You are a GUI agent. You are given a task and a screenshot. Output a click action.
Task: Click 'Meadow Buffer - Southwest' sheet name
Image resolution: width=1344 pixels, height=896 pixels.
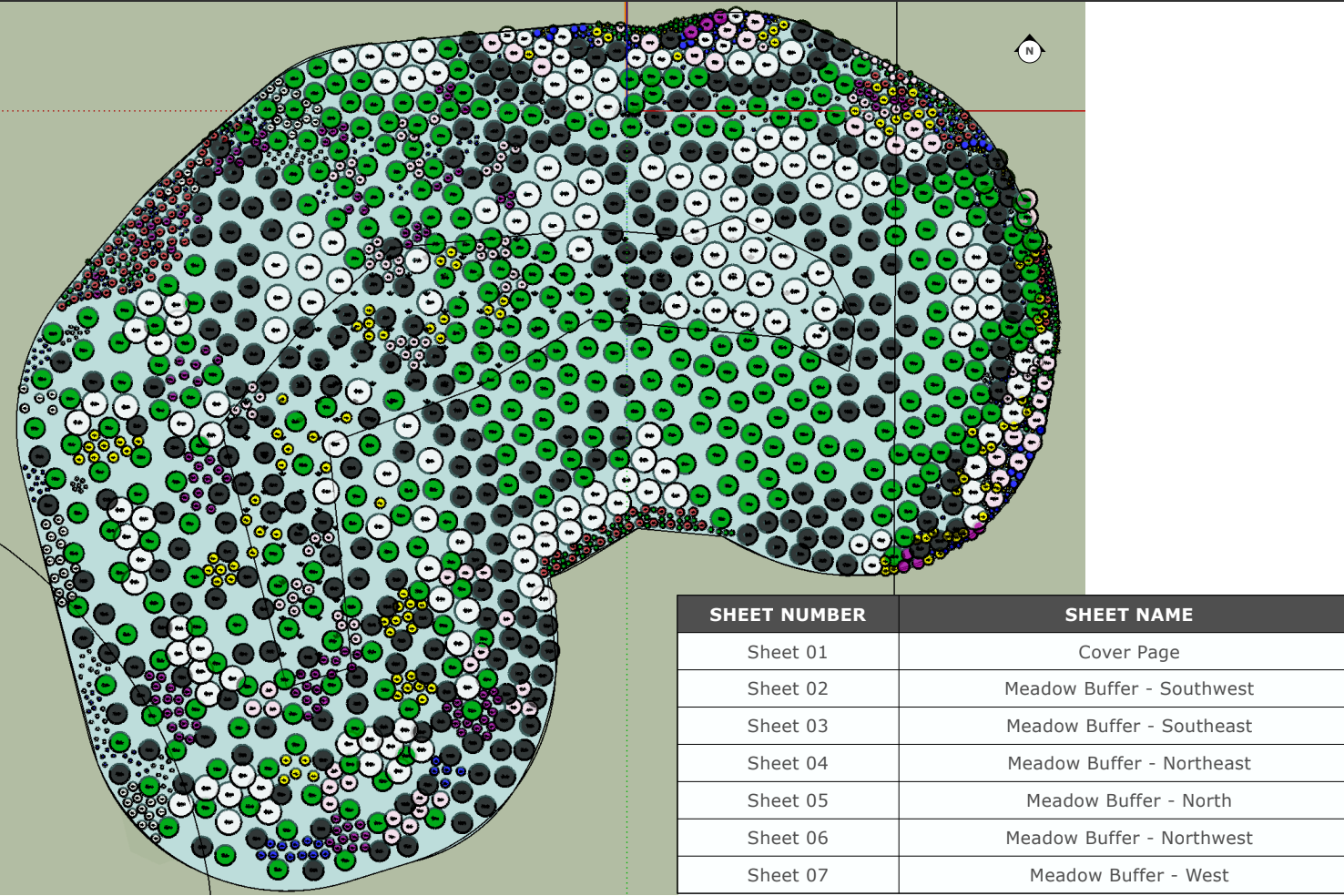1129,688
